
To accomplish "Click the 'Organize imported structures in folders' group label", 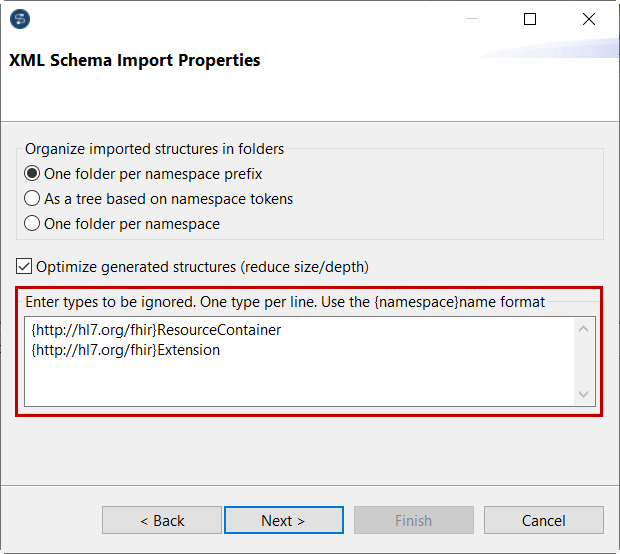I will (x=154, y=149).
